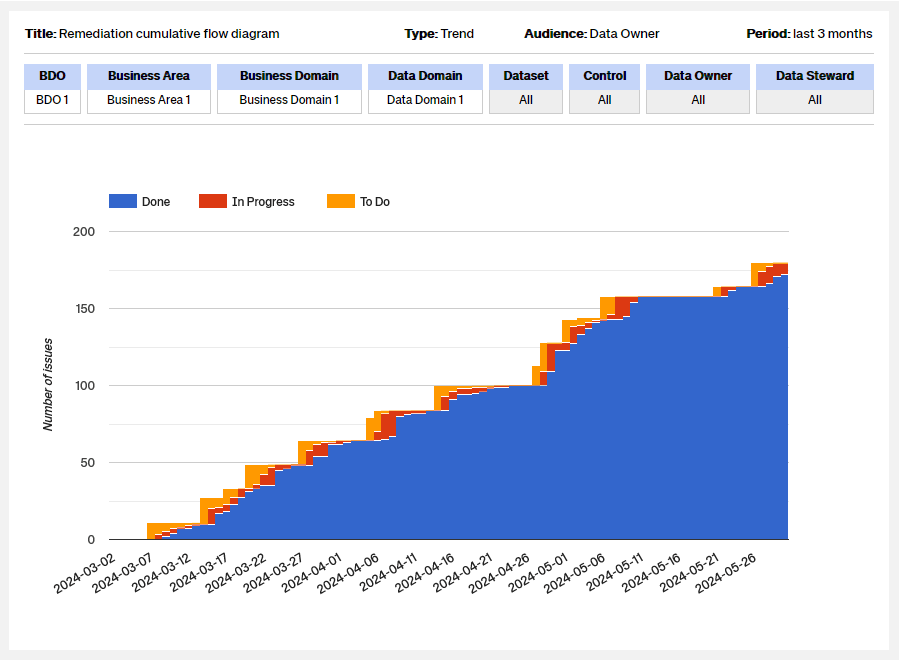This screenshot has width=899, height=660.
Task: Open the BDO filter with value BDO 1
Action: tap(52, 100)
